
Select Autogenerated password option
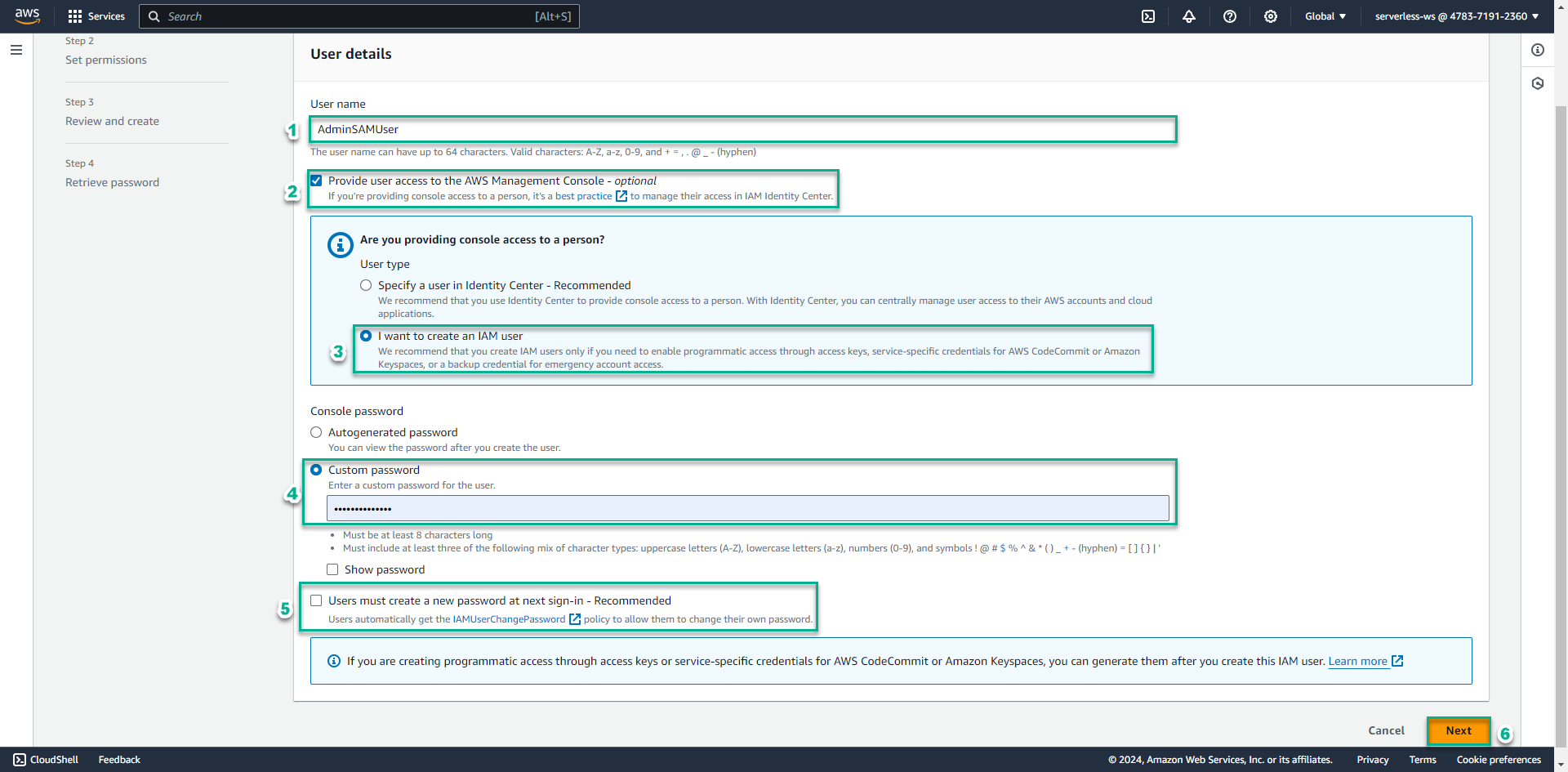pos(316,432)
